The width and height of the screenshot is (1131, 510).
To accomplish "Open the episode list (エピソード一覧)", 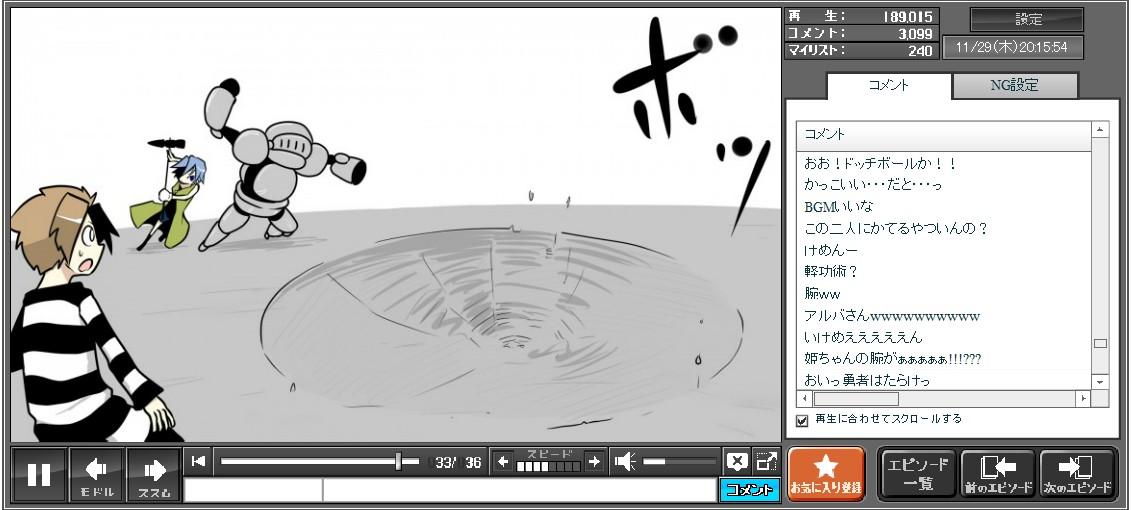I will point(918,473).
